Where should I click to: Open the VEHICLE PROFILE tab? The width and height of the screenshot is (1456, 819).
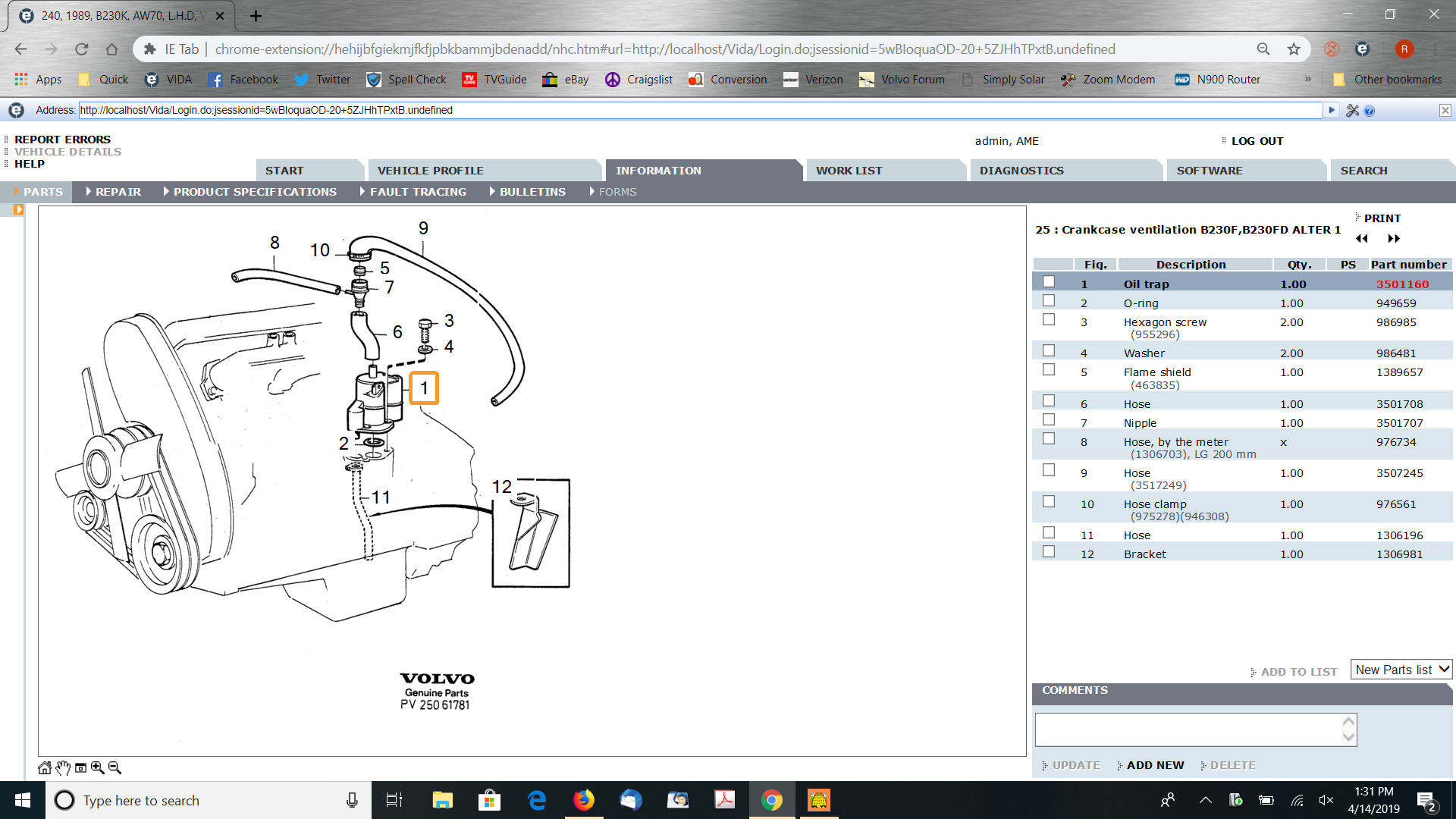point(430,171)
